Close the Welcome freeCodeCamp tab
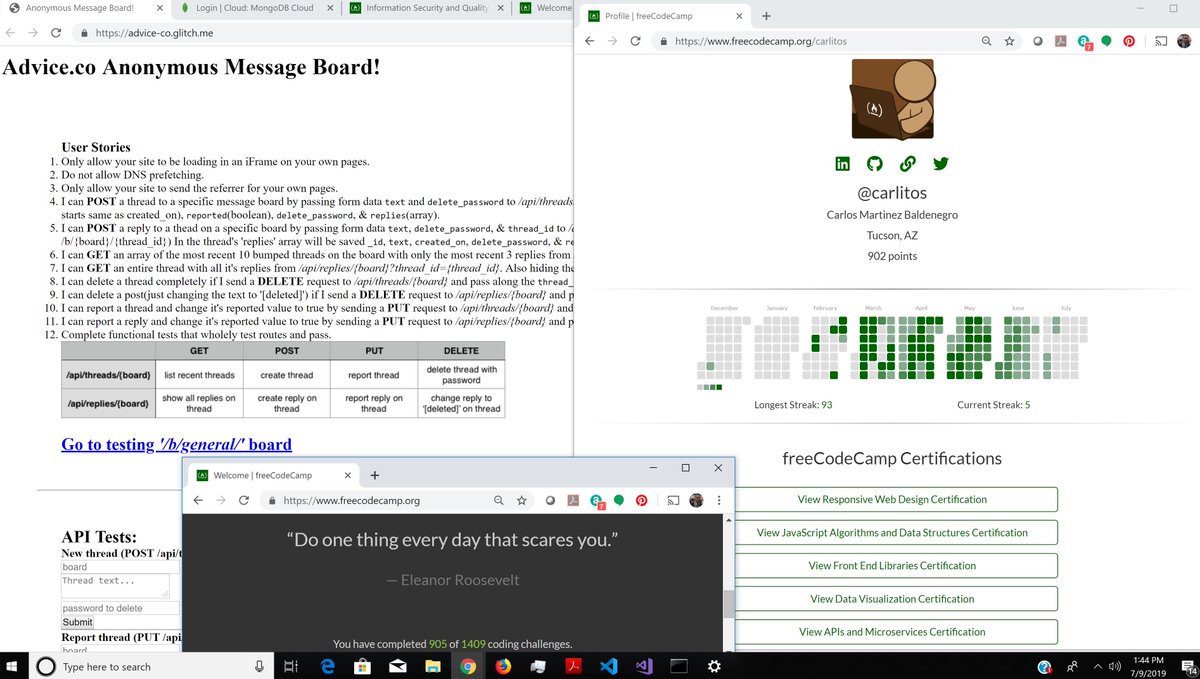 coord(345,475)
